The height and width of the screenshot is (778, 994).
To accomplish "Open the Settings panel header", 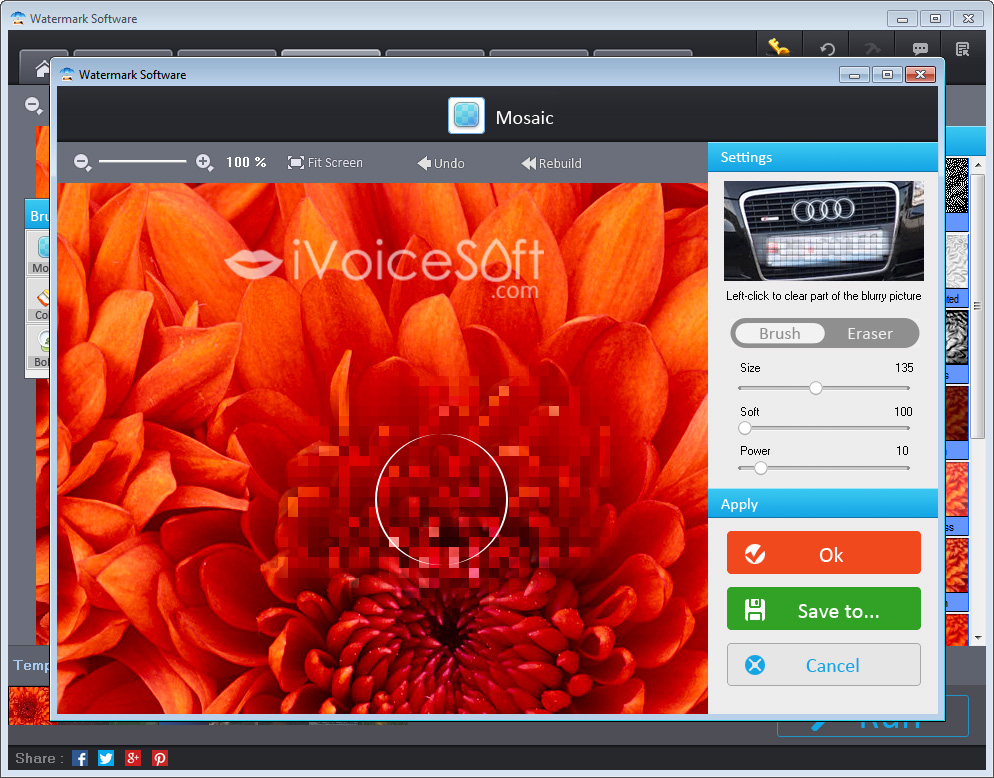I will (822, 157).
